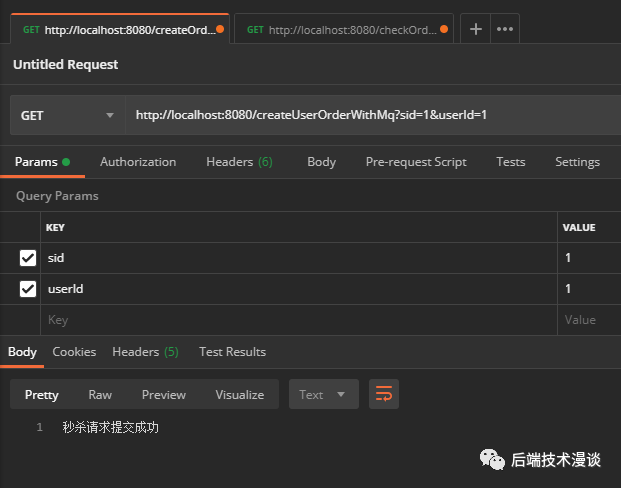
Task: Open a new request tab with plus icon
Action: (475, 29)
